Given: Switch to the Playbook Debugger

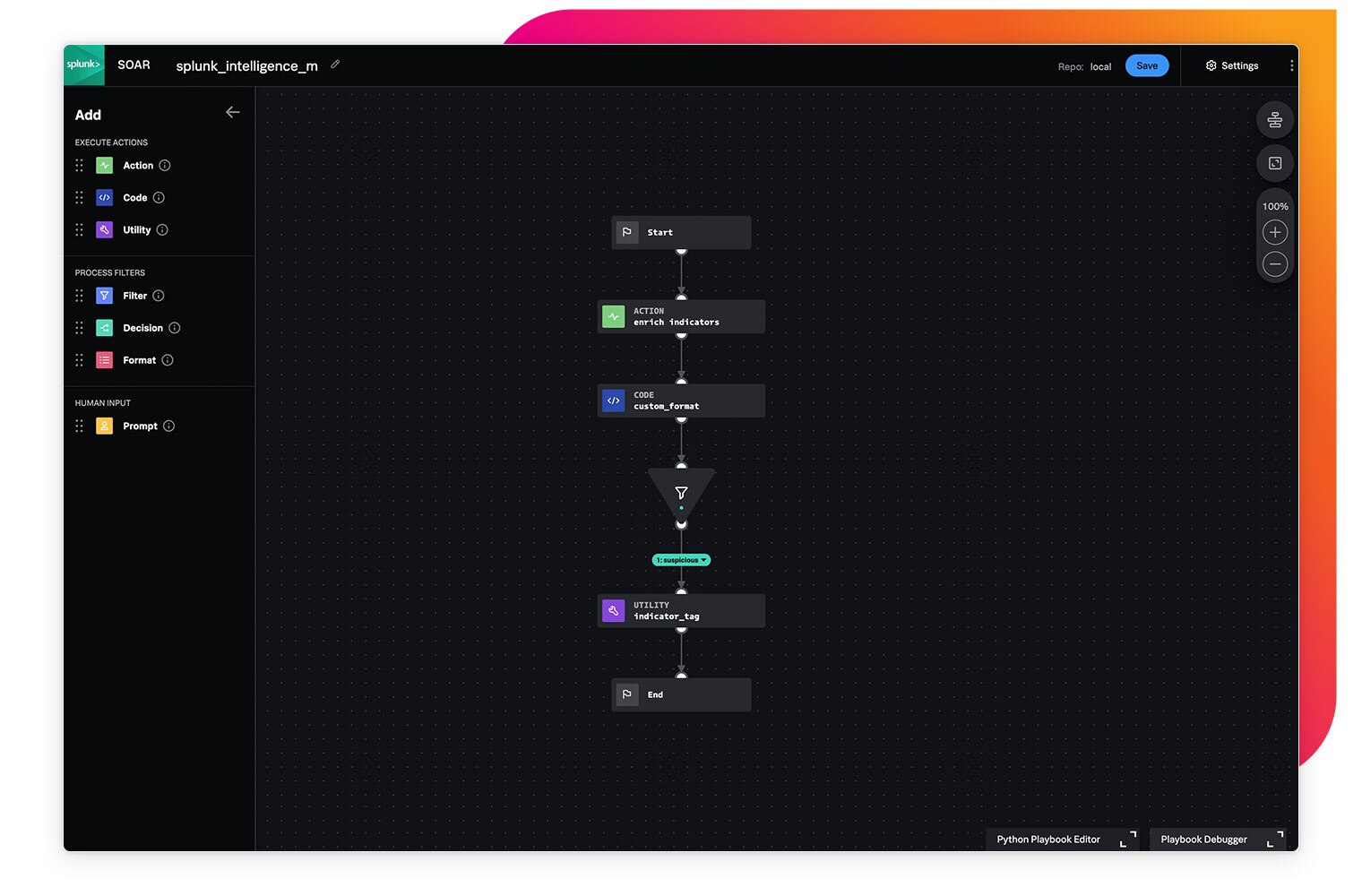Looking at the screenshot, I should pos(1204,840).
